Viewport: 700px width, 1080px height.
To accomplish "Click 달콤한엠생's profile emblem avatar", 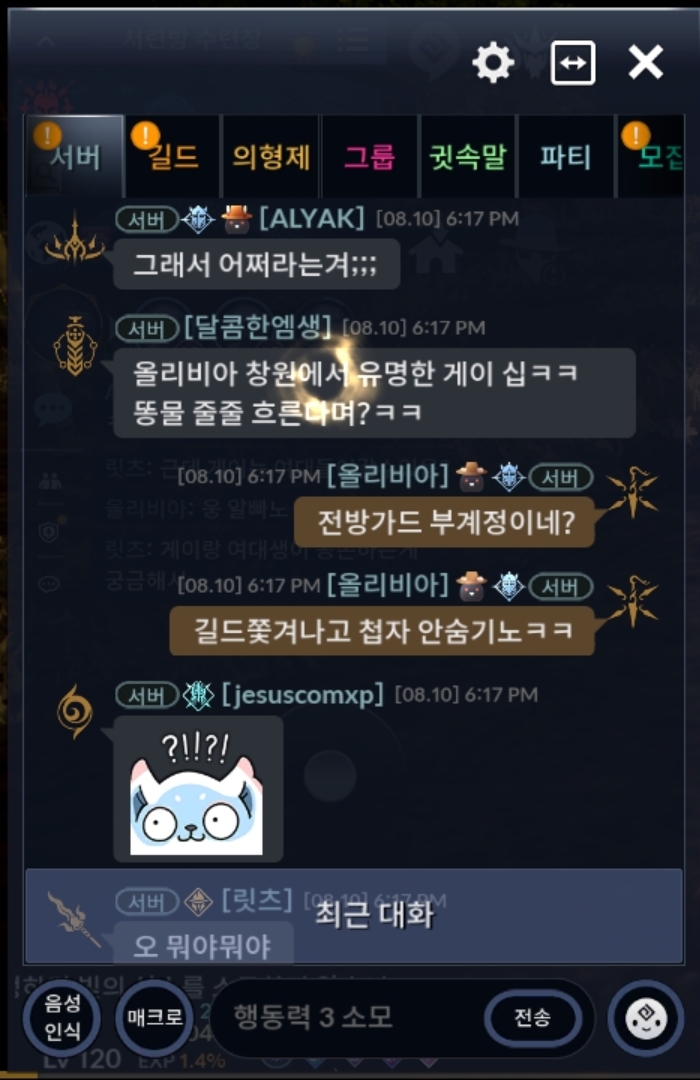I will point(75,346).
